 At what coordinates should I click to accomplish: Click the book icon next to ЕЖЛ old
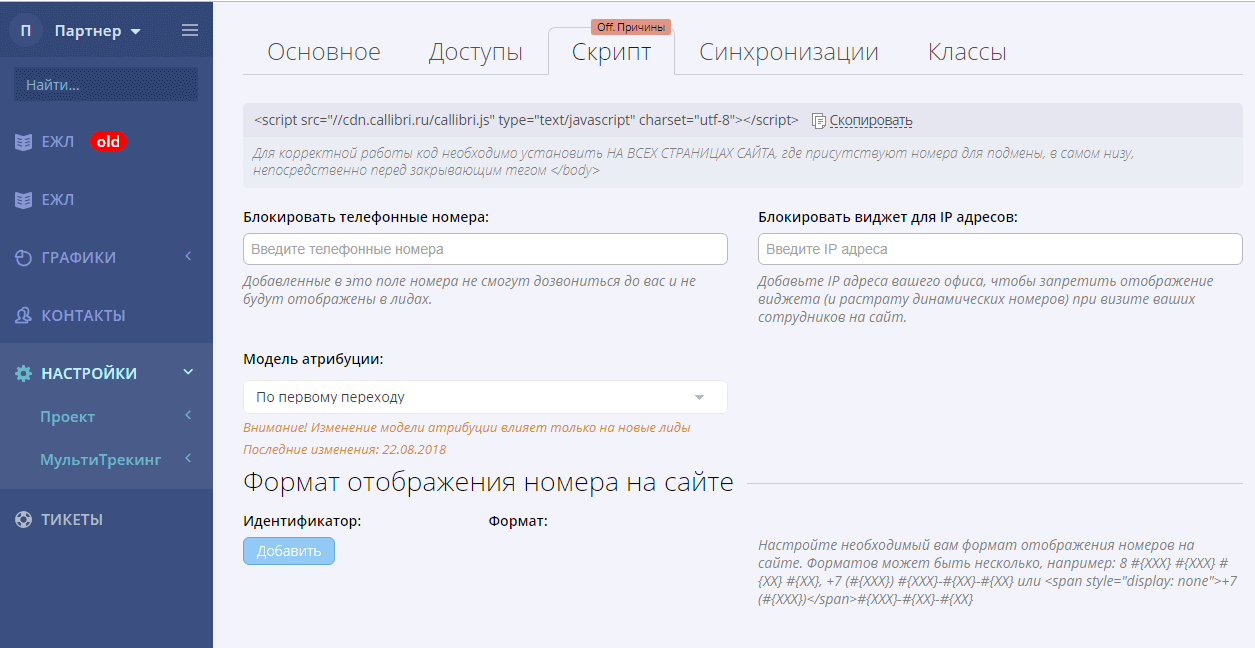click(x=23, y=142)
